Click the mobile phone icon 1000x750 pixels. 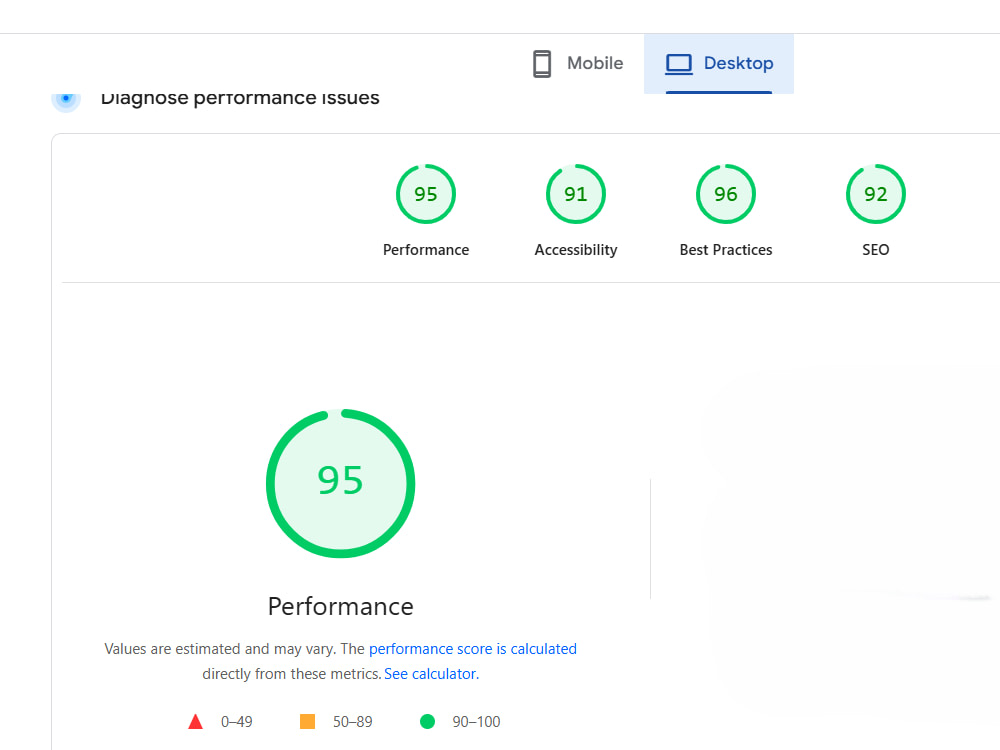coord(542,64)
